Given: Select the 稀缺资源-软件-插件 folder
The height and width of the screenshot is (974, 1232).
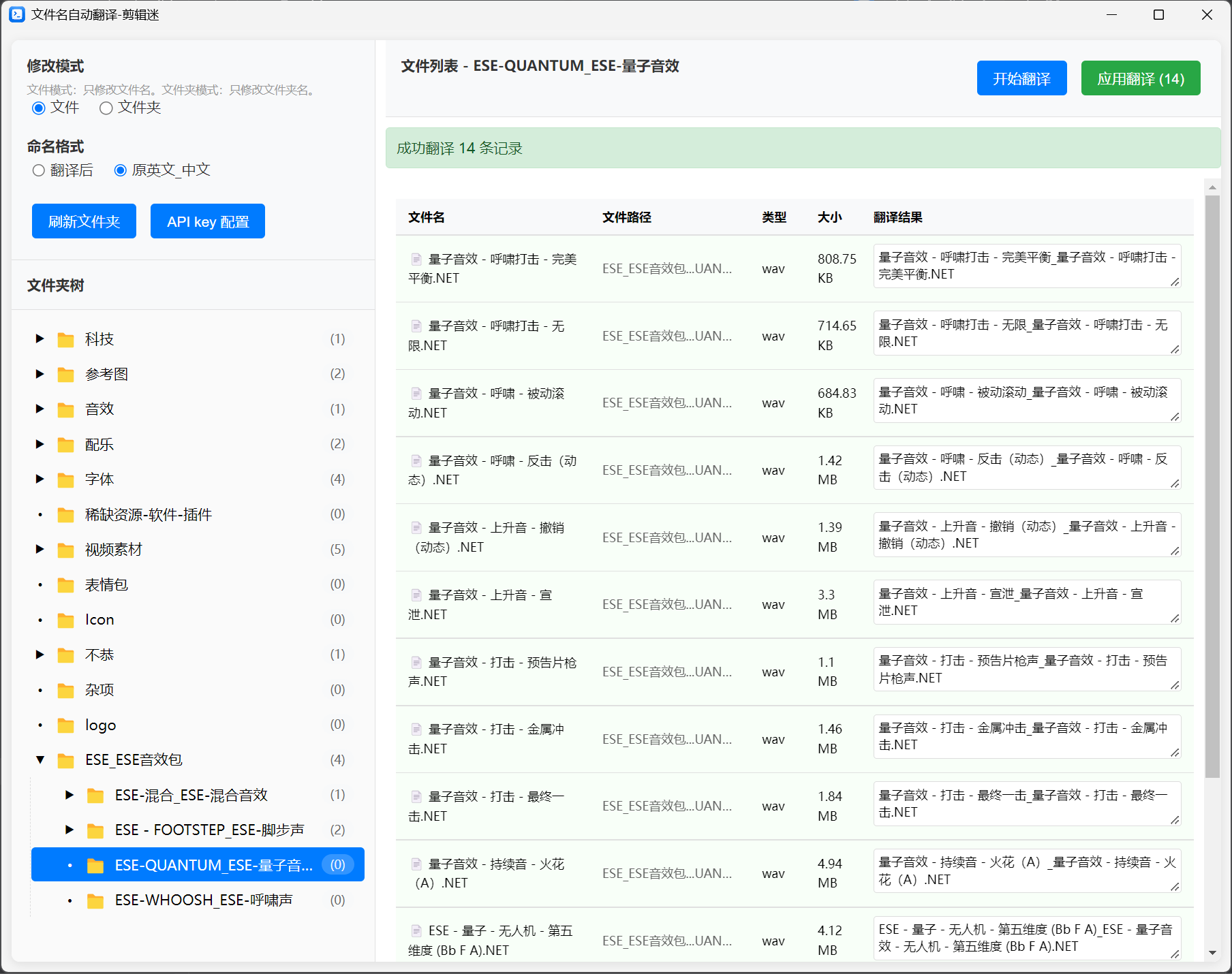Looking at the screenshot, I should pyautogui.click(x=148, y=515).
